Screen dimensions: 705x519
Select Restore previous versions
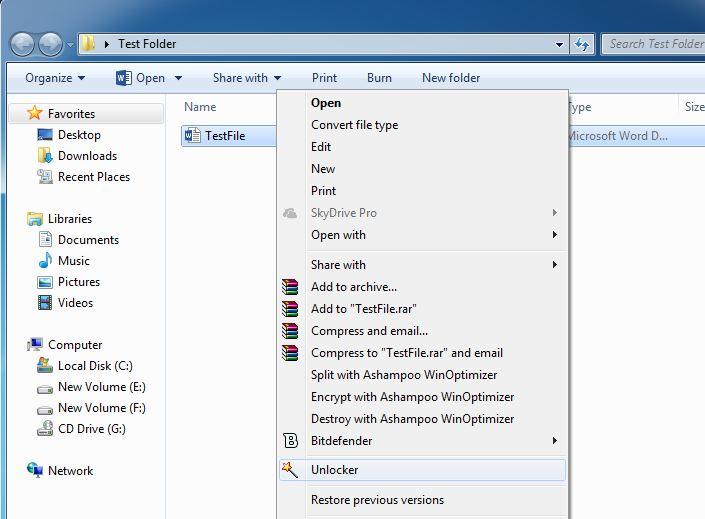[377, 500]
